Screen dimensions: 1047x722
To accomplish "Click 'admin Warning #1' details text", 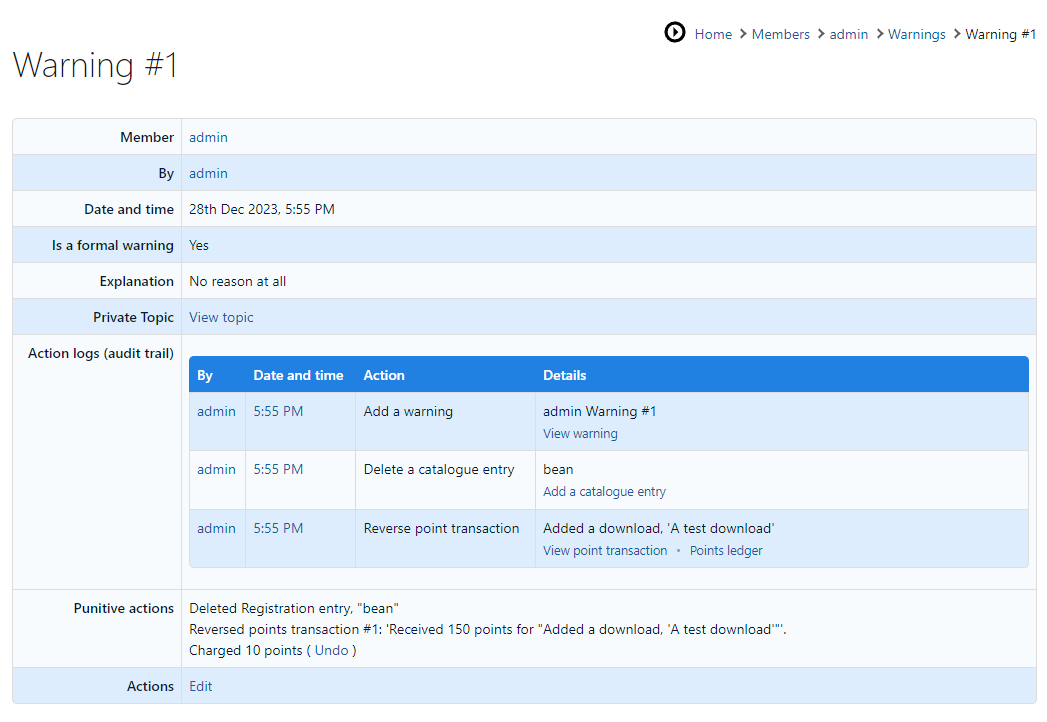I will tap(600, 411).
